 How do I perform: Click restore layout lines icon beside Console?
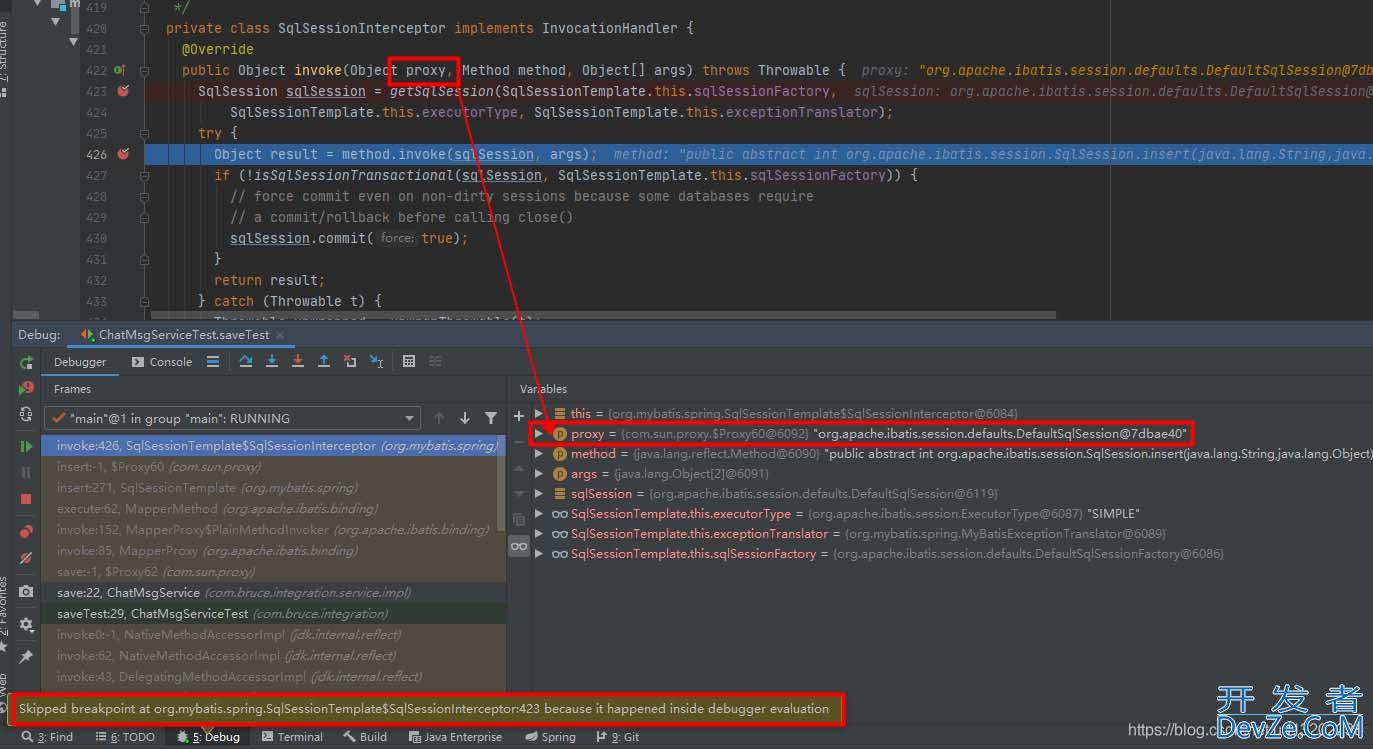coord(213,362)
